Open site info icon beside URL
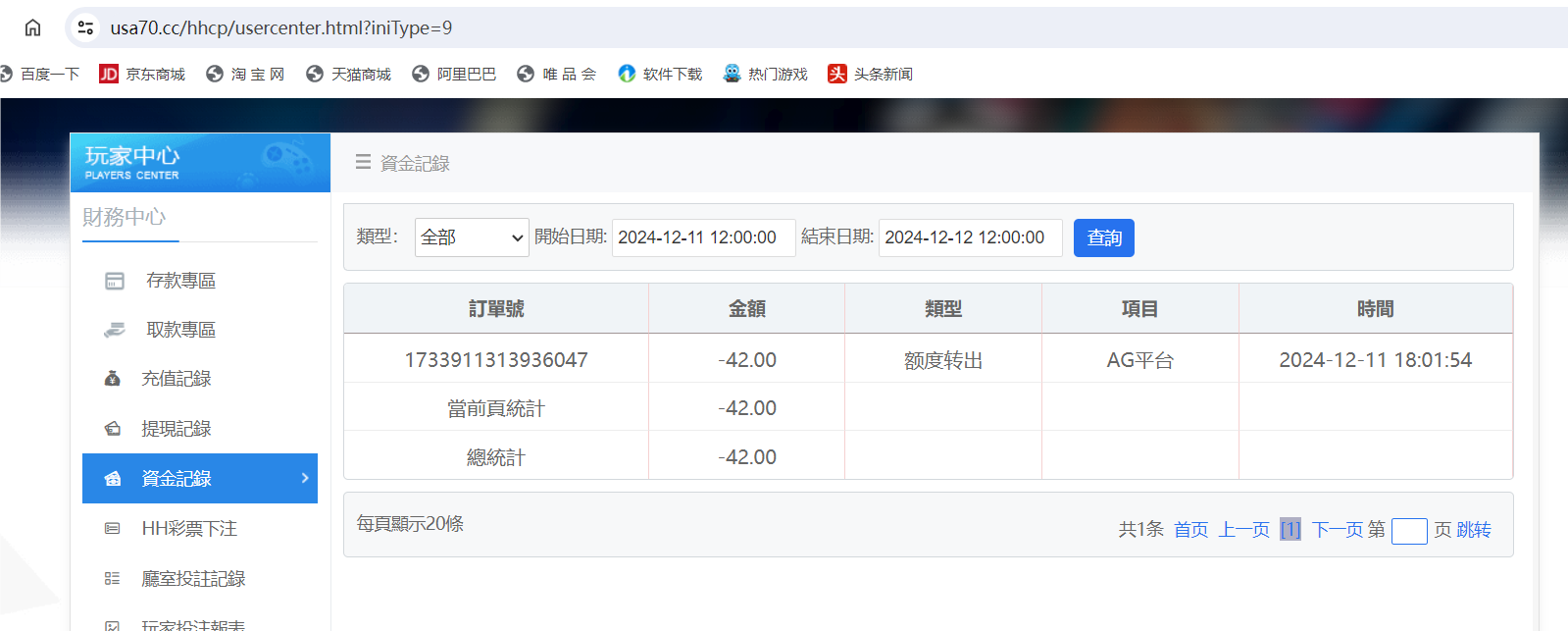The height and width of the screenshot is (631, 1568). (86, 27)
